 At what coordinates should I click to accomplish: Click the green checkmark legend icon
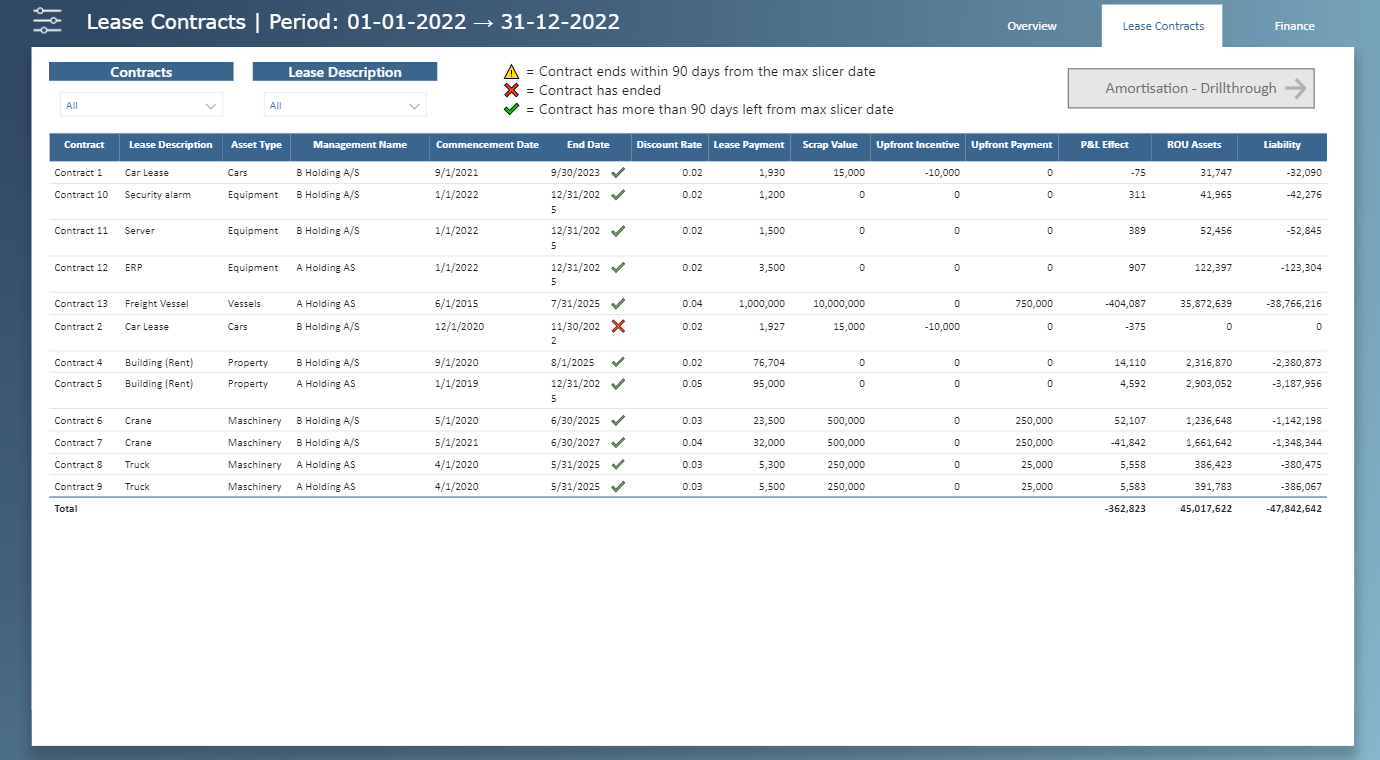tap(512, 109)
